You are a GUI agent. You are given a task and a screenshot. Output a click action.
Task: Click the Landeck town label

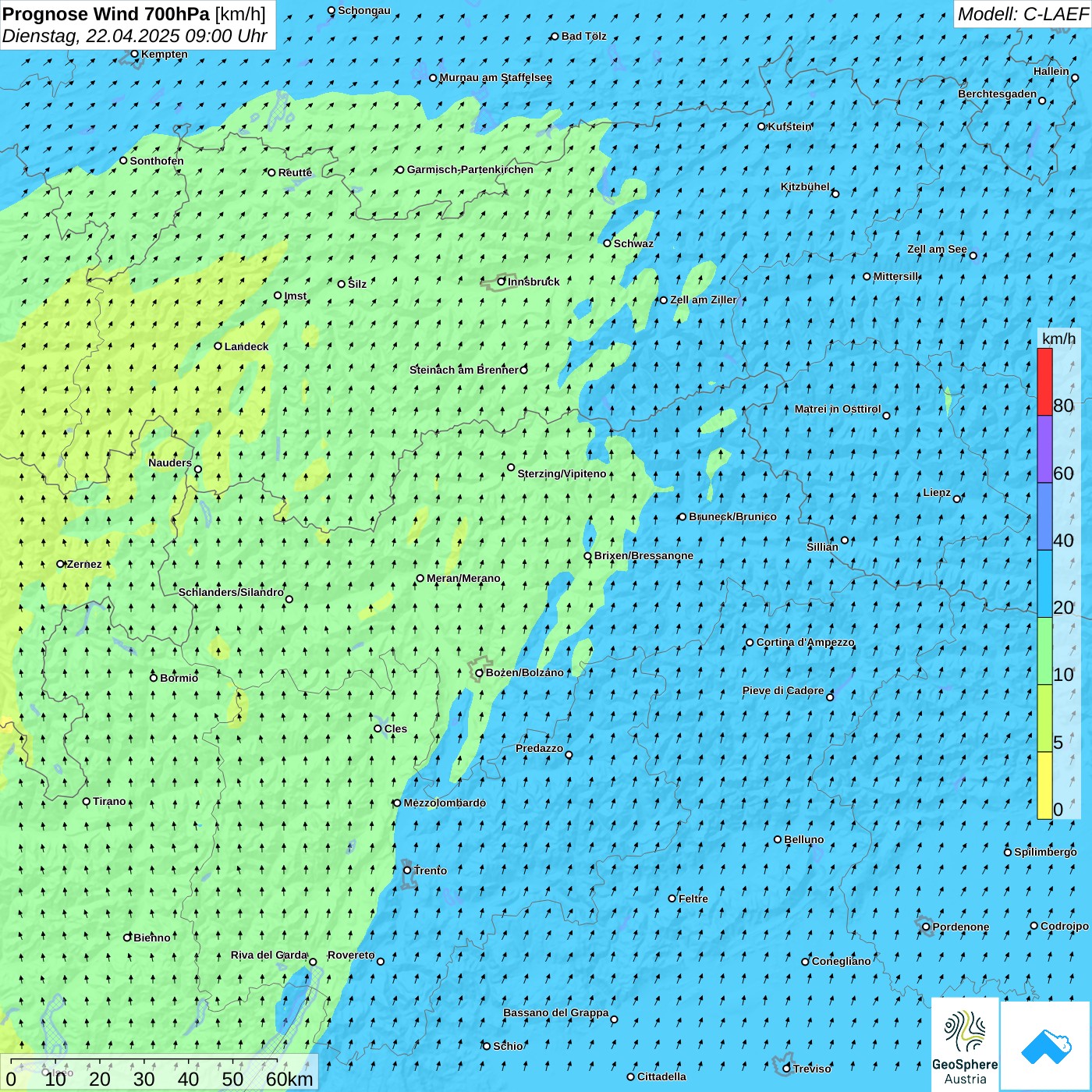coord(246,346)
